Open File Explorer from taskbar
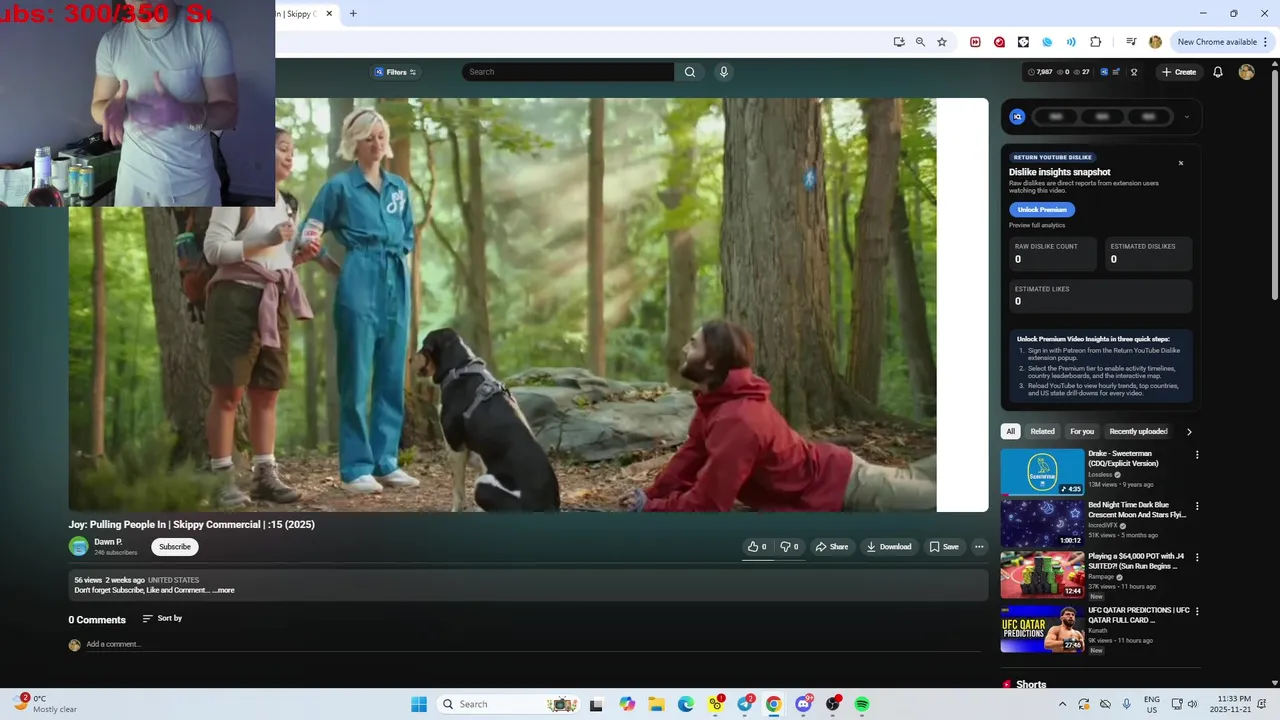The height and width of the screenshot is (720, 1280). click(656, 704)
